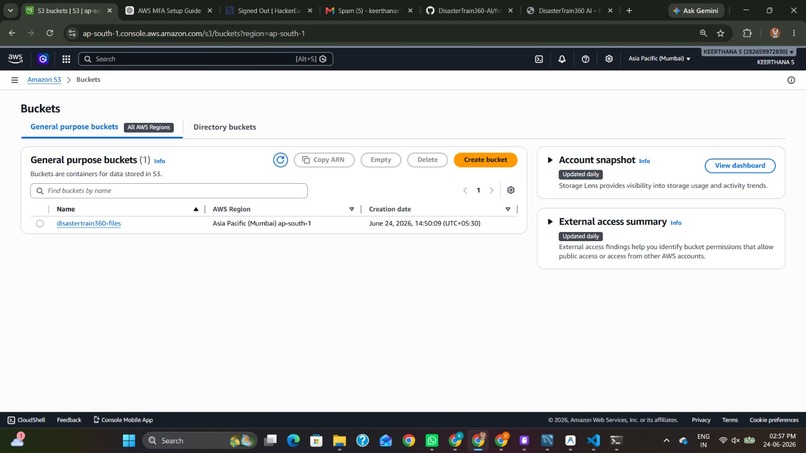Image resolution: width=806 pixels, height=453 pixels.
Task: Go to previous page of buckets
Action: pyautogui.click(x=465, y=190)
